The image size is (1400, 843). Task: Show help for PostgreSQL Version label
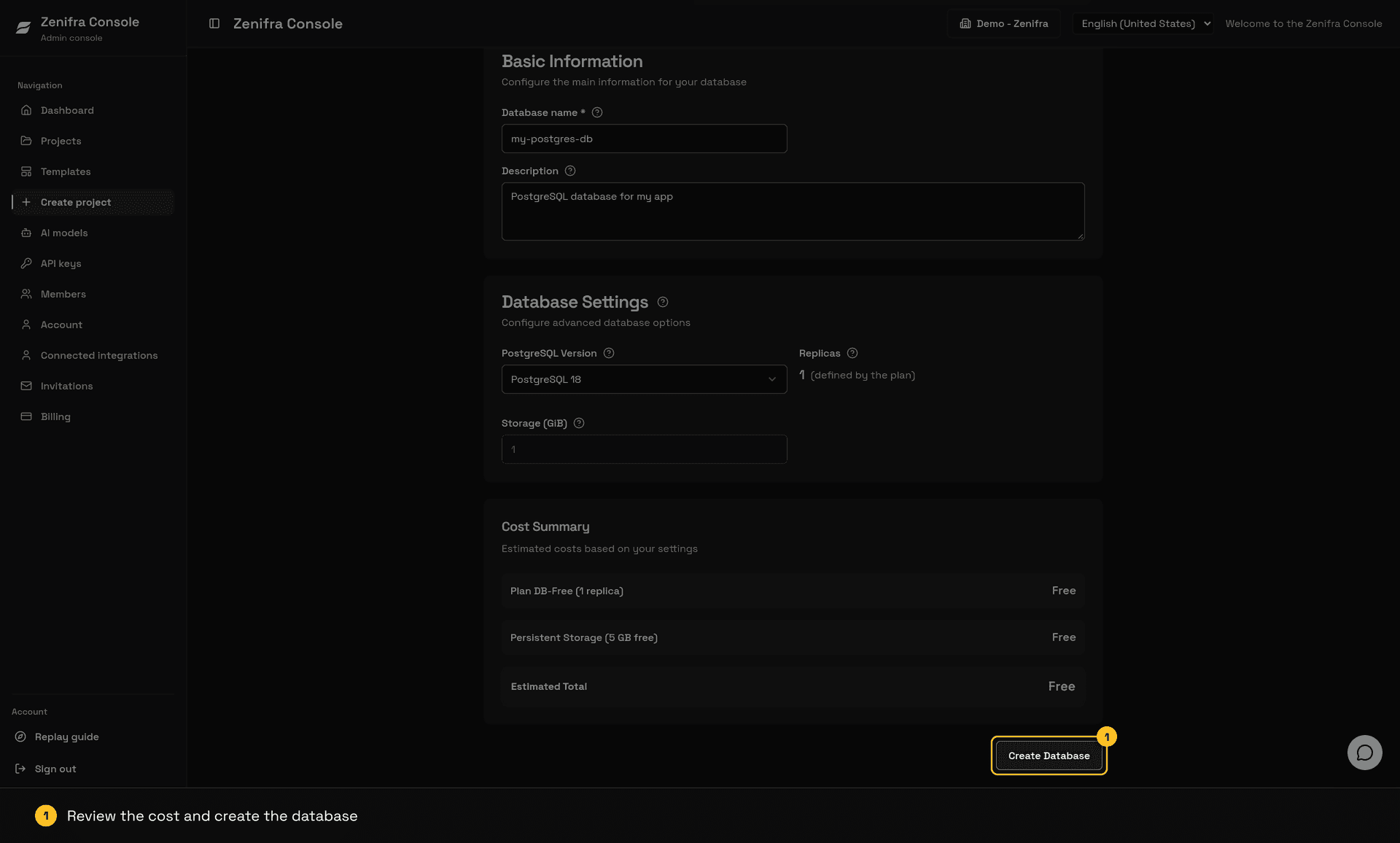pos(609,353)
